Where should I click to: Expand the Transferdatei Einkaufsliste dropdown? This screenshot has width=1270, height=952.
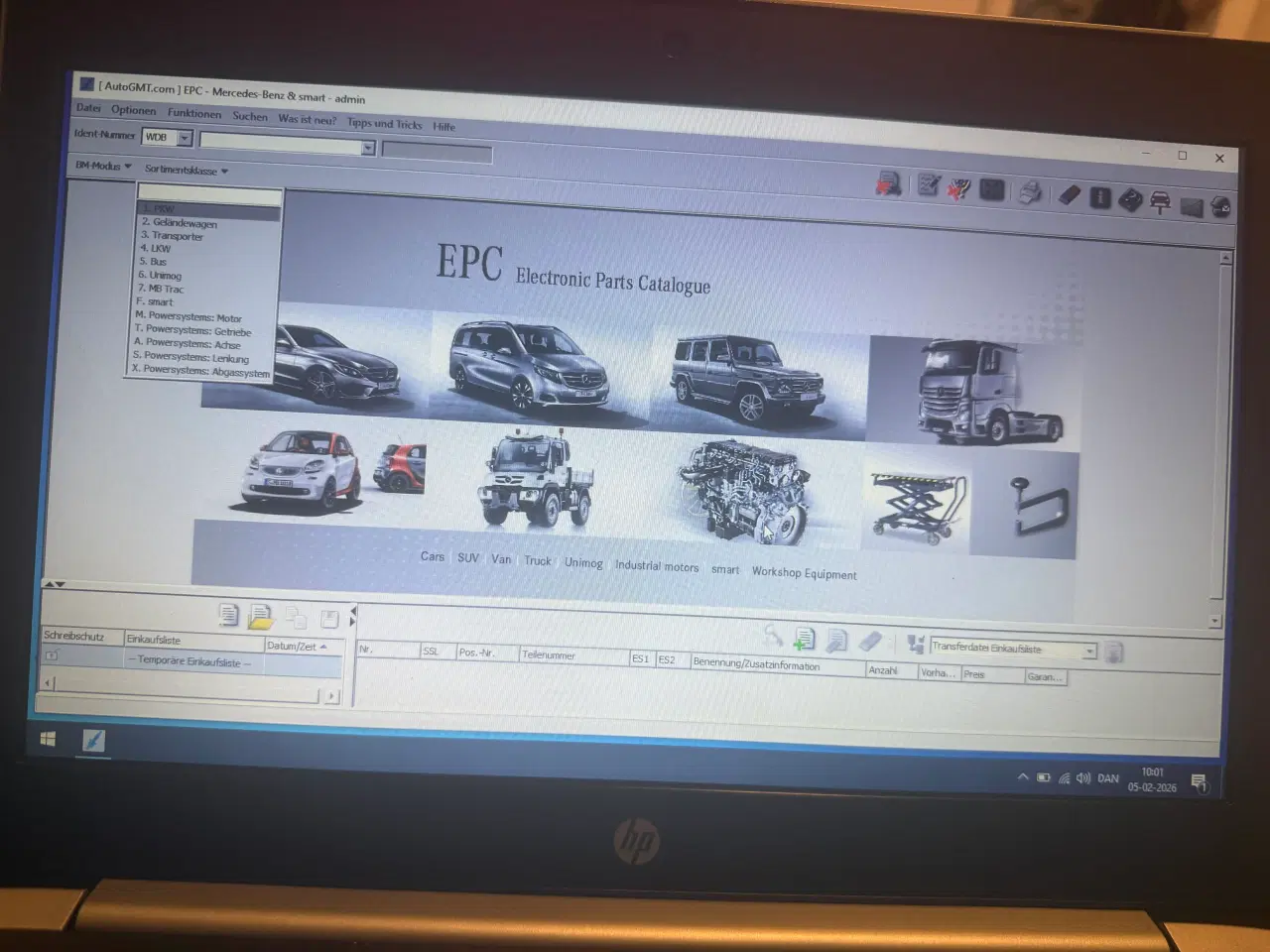(x=1090, y=650)
